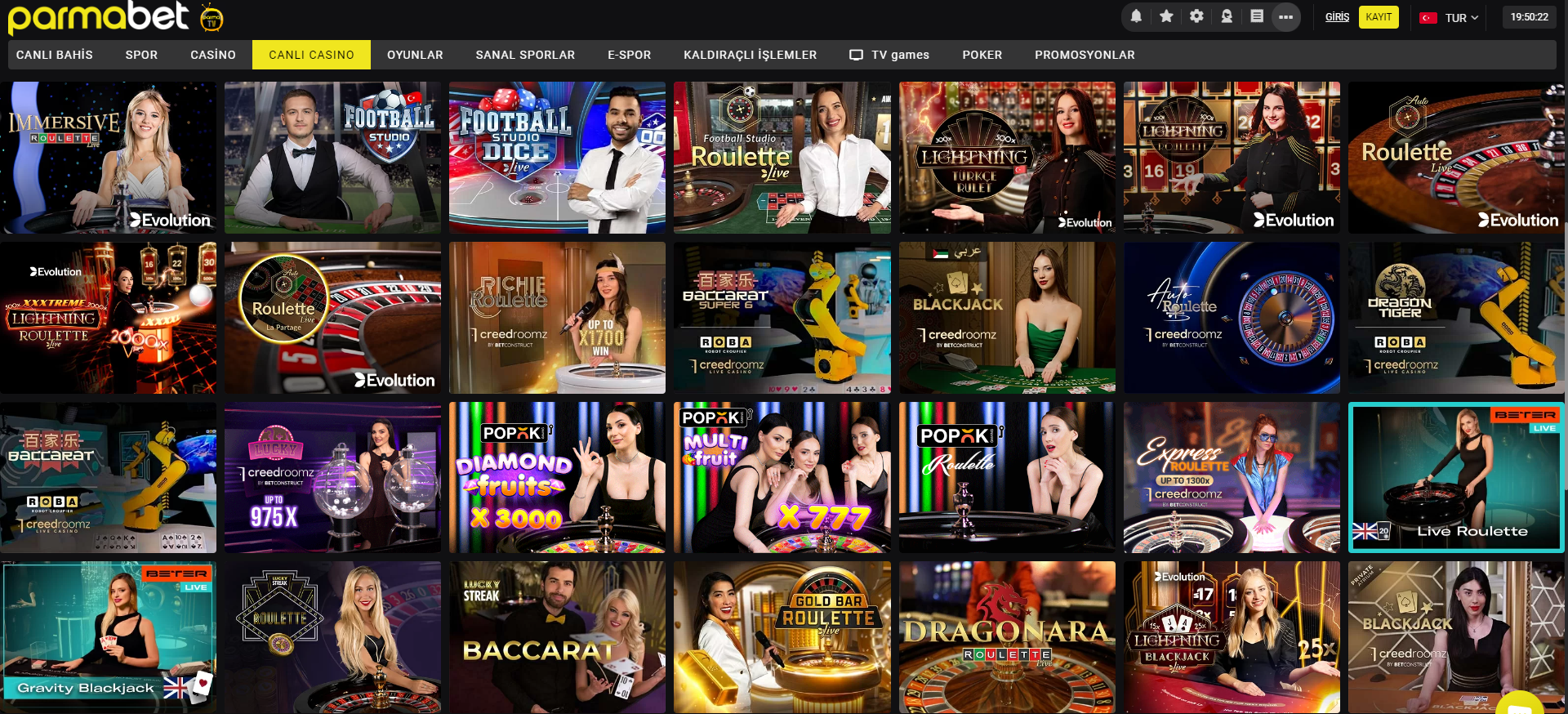Click the favorites star icon
This screenshot has height=714, width=1568.
click(x=1166, y=16)
